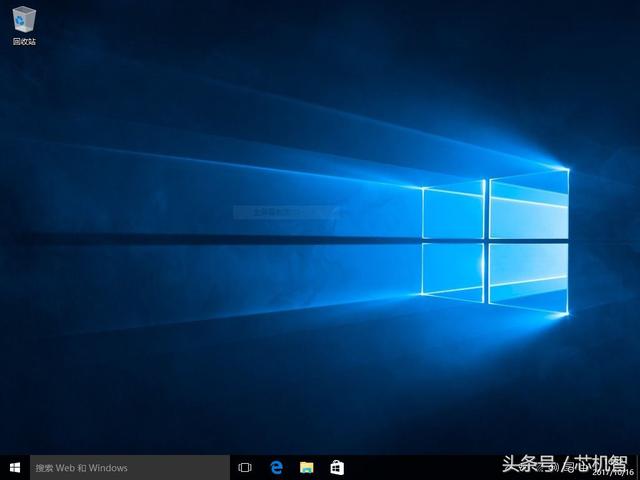Click the Show Desktop strip at taskbar edge
Screen dimensions: 640x480
click(x=638, y=467)
